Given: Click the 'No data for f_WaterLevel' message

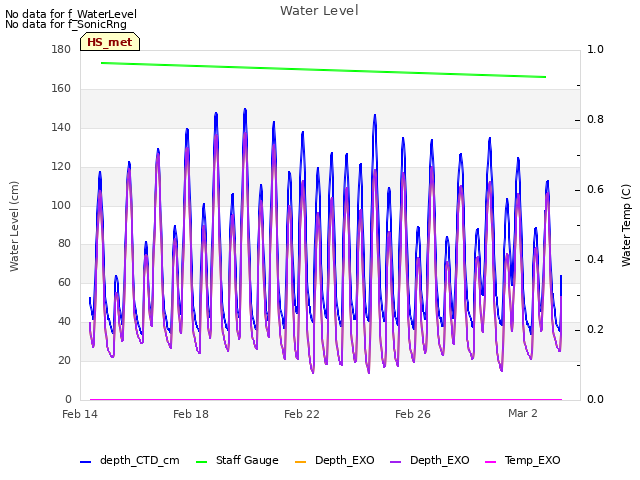Looking at the screenshot, I should [71, 14].
